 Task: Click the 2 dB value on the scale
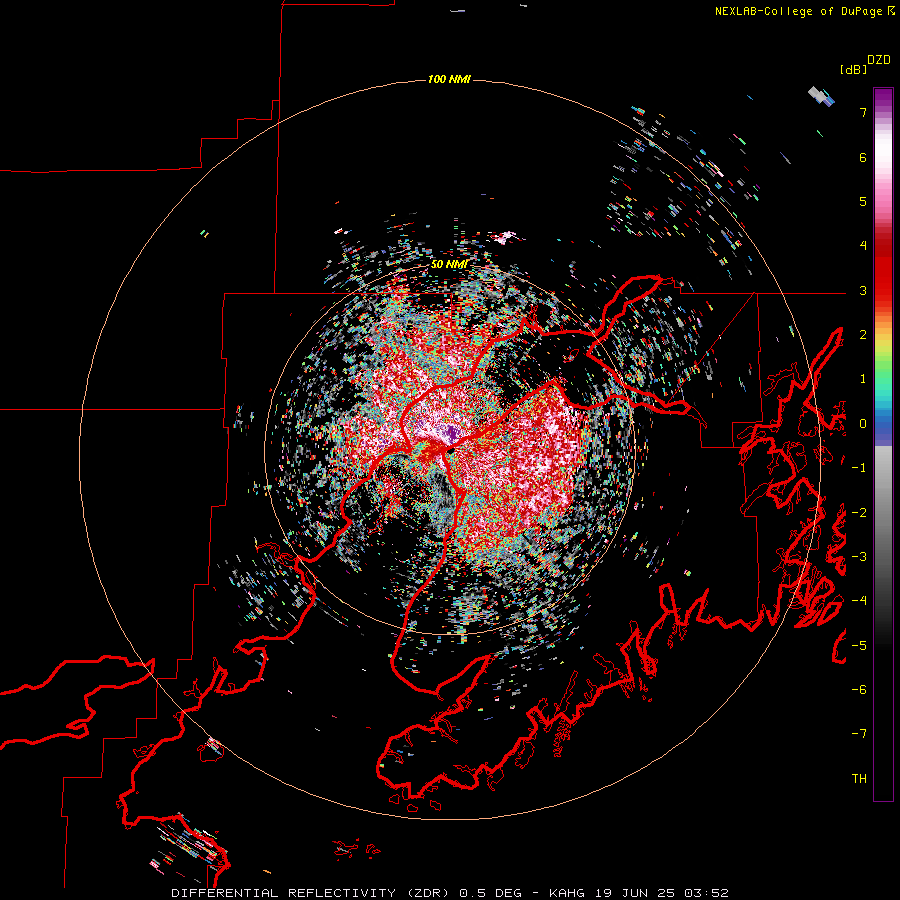(x=863, y=335)
